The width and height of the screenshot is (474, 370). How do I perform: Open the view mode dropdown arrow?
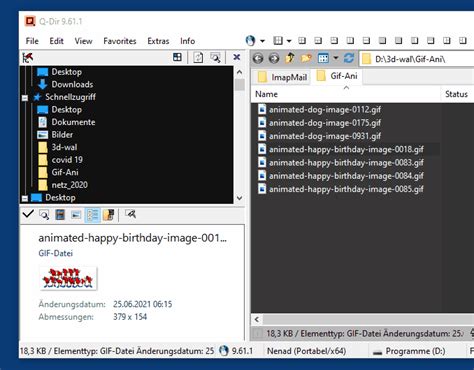[x=336, y=58]
